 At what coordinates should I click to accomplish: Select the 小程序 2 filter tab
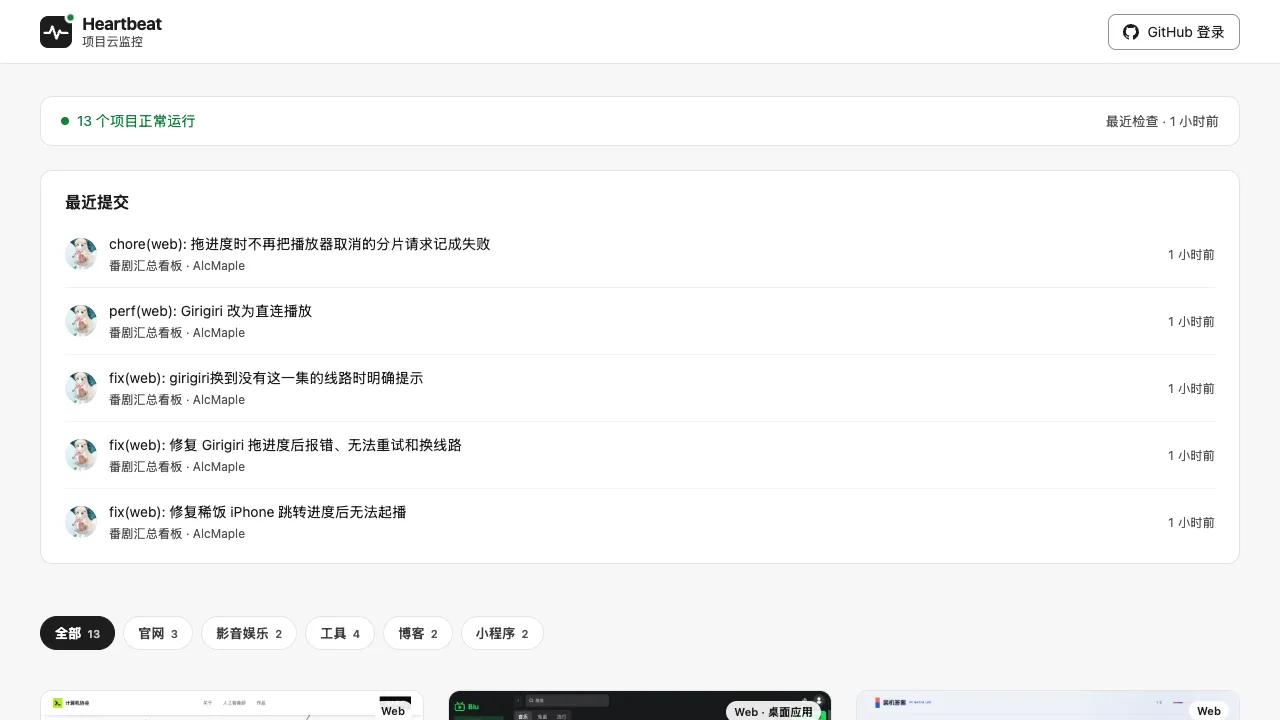pos(502,633)
